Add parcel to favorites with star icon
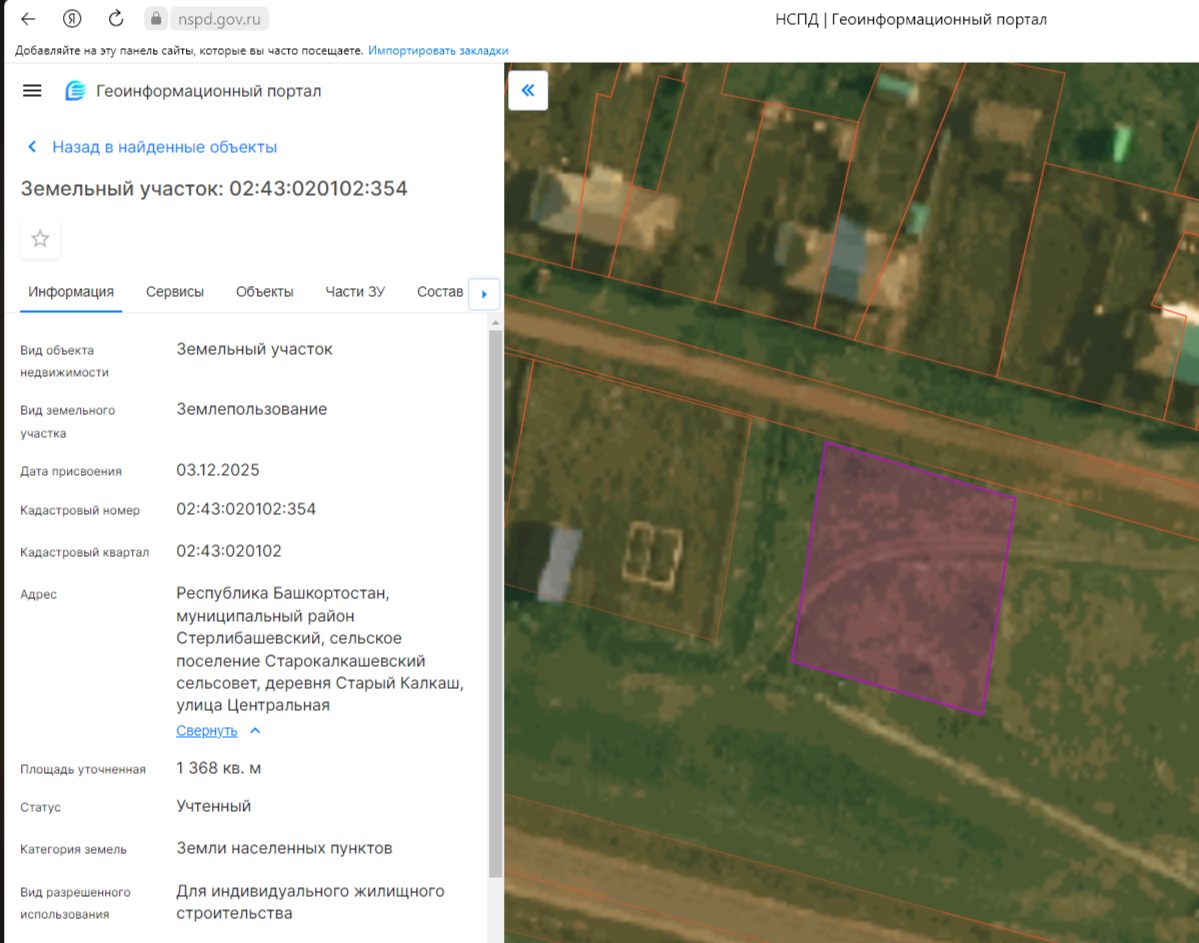The width and height of the screenshot is (1199, 943). [40, 239]
